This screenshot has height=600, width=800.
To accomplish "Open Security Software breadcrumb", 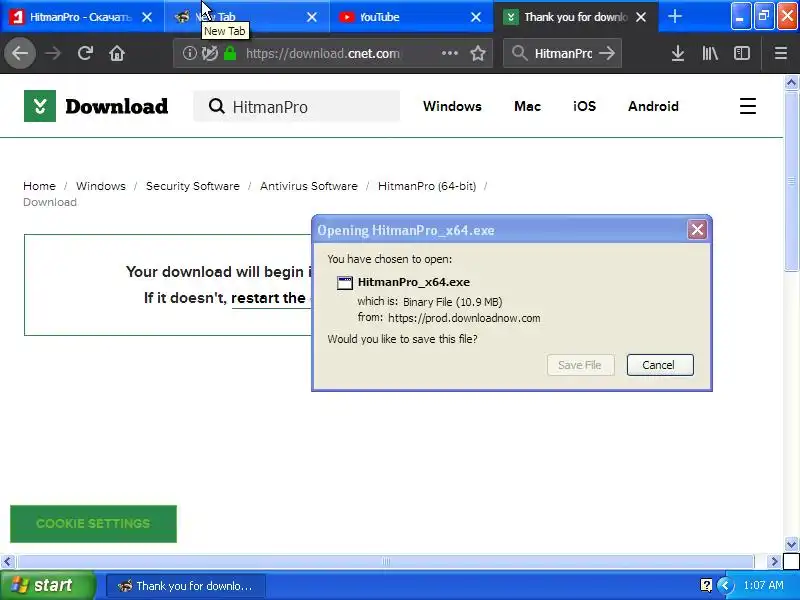I will click(192, 186).
